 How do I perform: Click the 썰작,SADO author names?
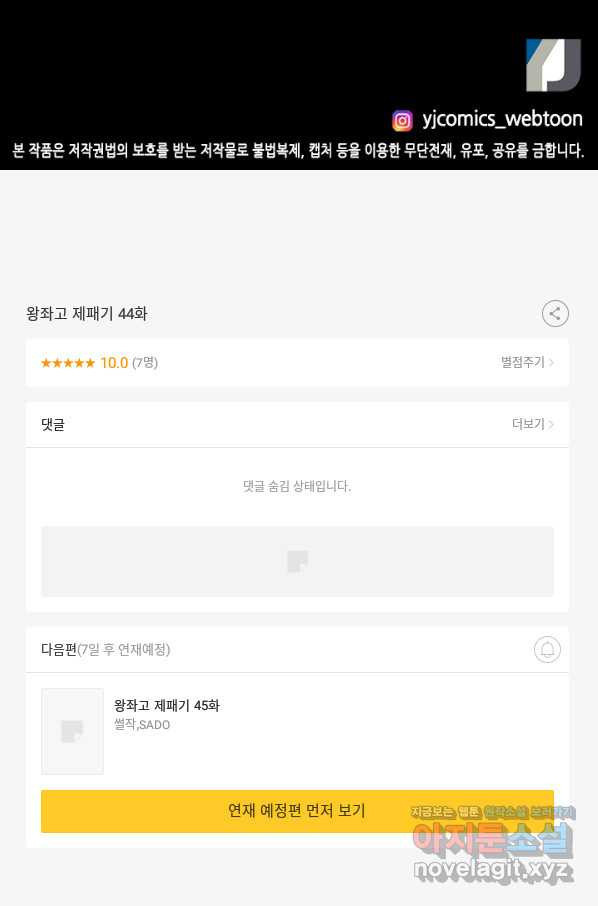click(142, 725)
